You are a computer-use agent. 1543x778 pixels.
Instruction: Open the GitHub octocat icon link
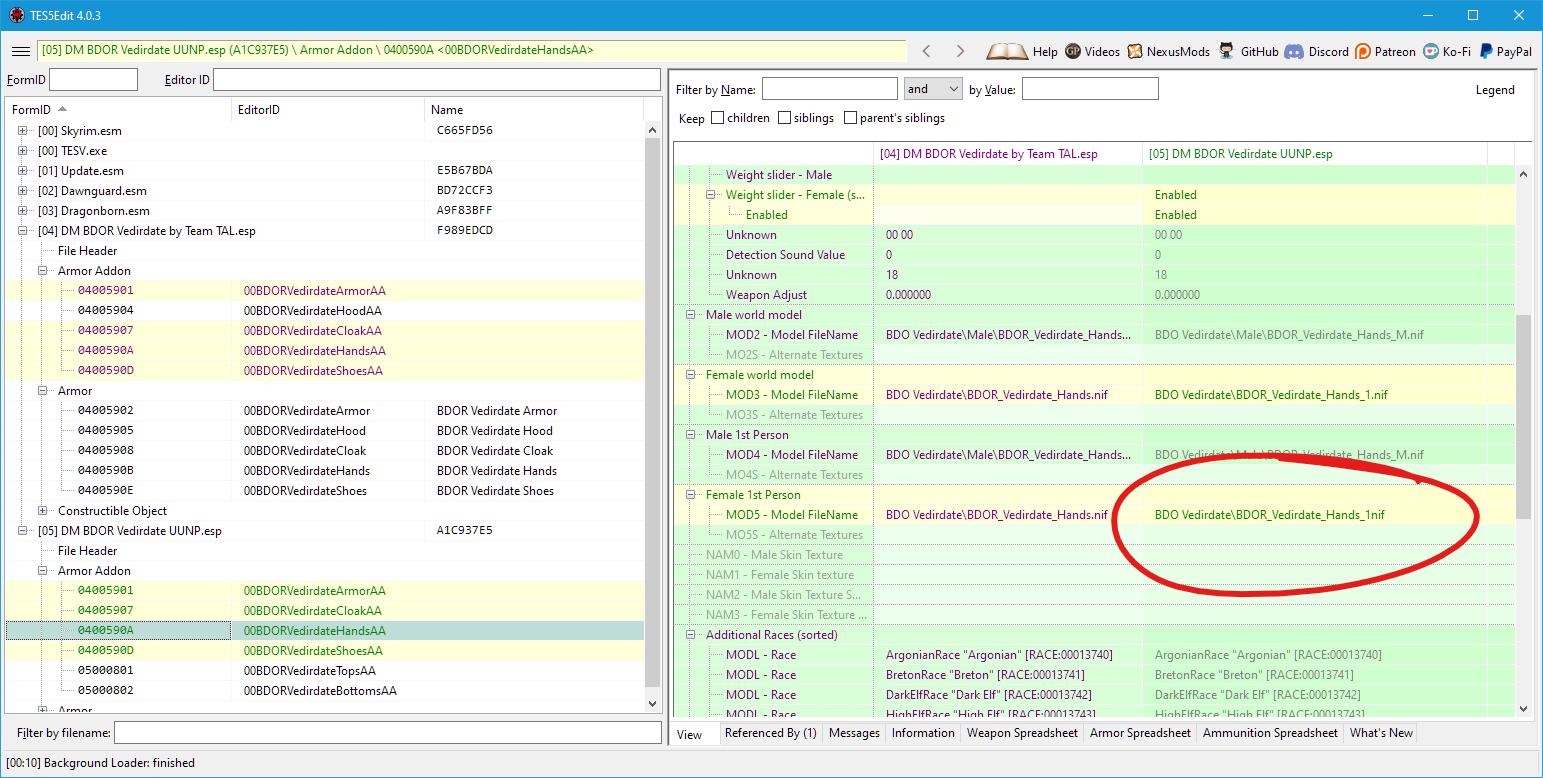pyautogui.click(x=1227, y=51)
